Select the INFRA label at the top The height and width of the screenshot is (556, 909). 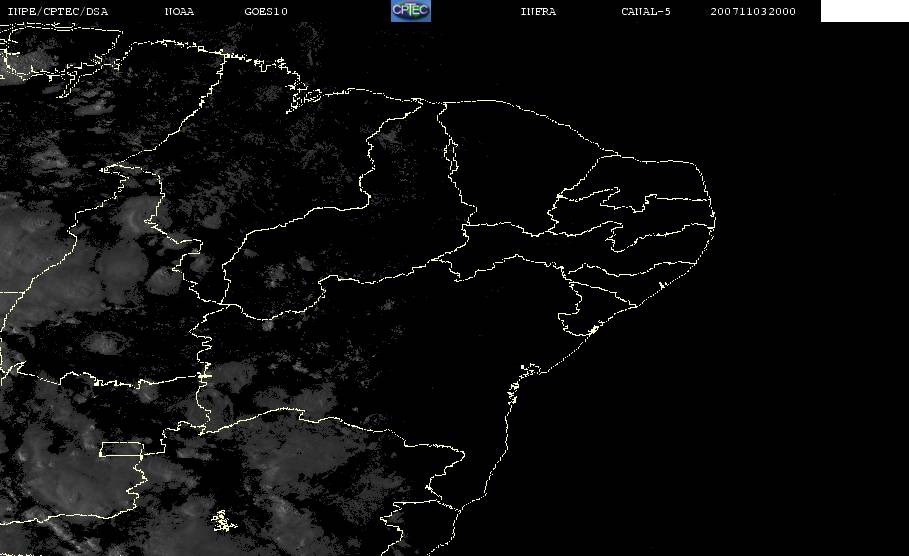click(538, 12)
